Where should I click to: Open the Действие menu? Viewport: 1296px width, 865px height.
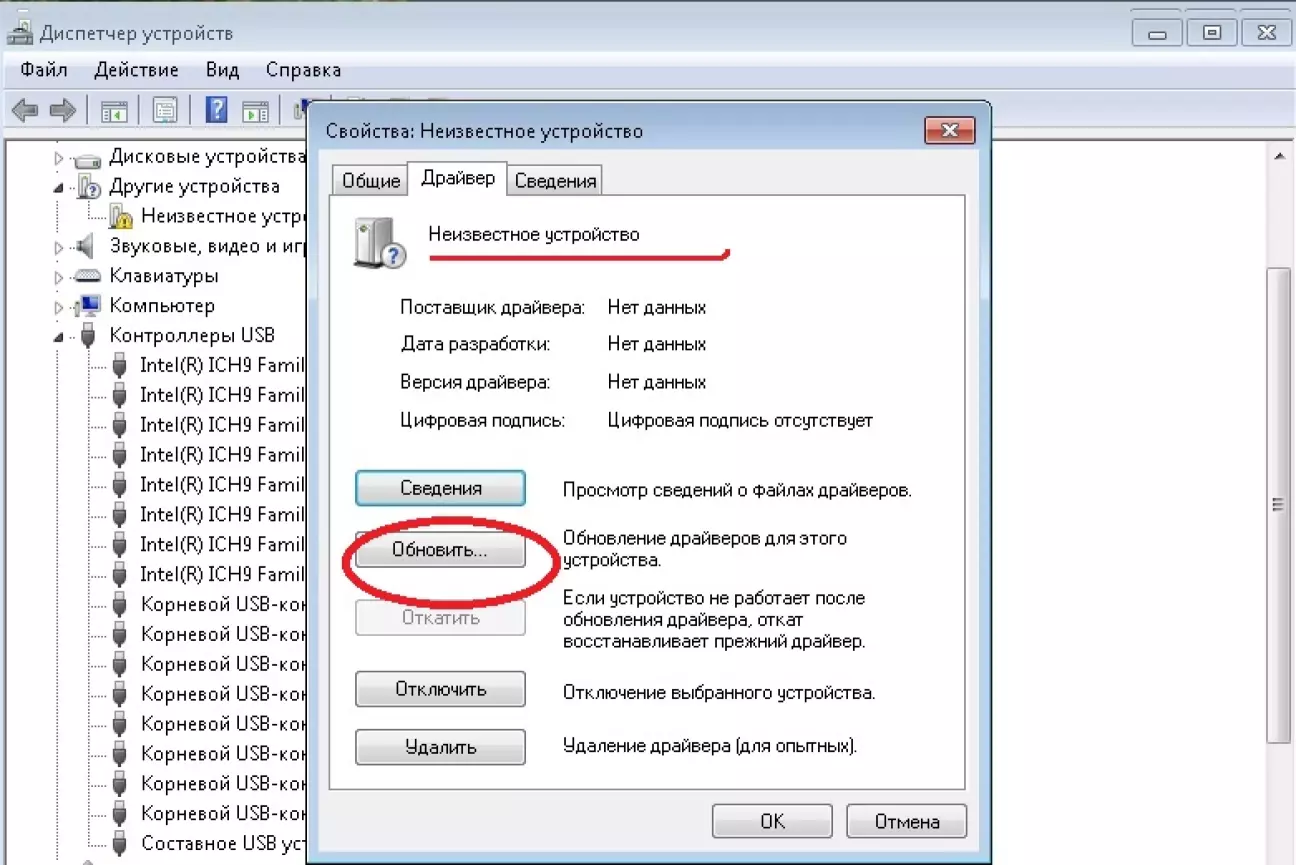[x=136, y=70]
